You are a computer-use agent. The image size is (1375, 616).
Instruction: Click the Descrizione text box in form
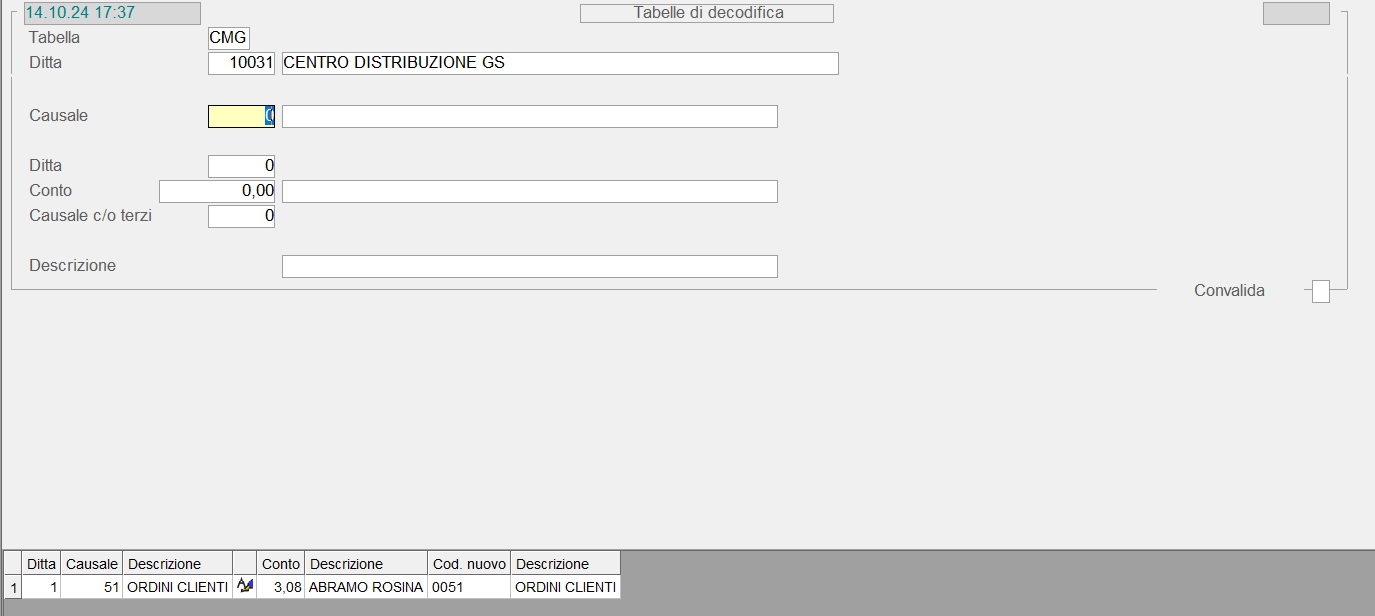tap(529, 266)
